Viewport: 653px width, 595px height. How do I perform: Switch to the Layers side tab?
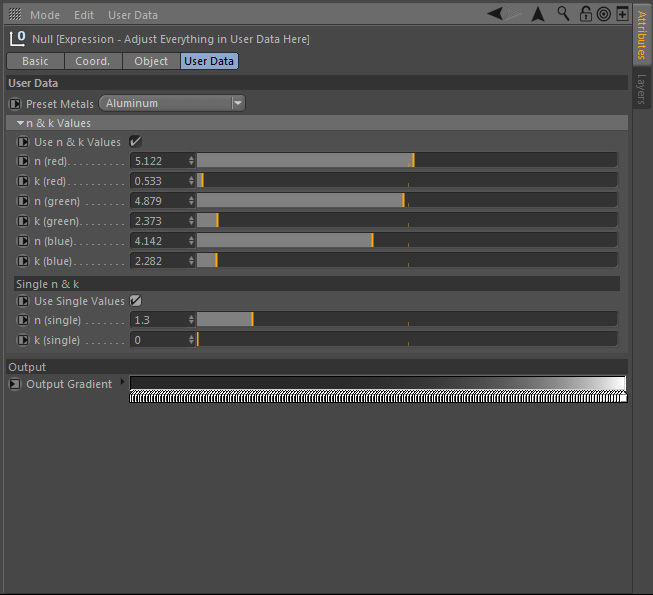pyautogui.click(x=642, y=89)
